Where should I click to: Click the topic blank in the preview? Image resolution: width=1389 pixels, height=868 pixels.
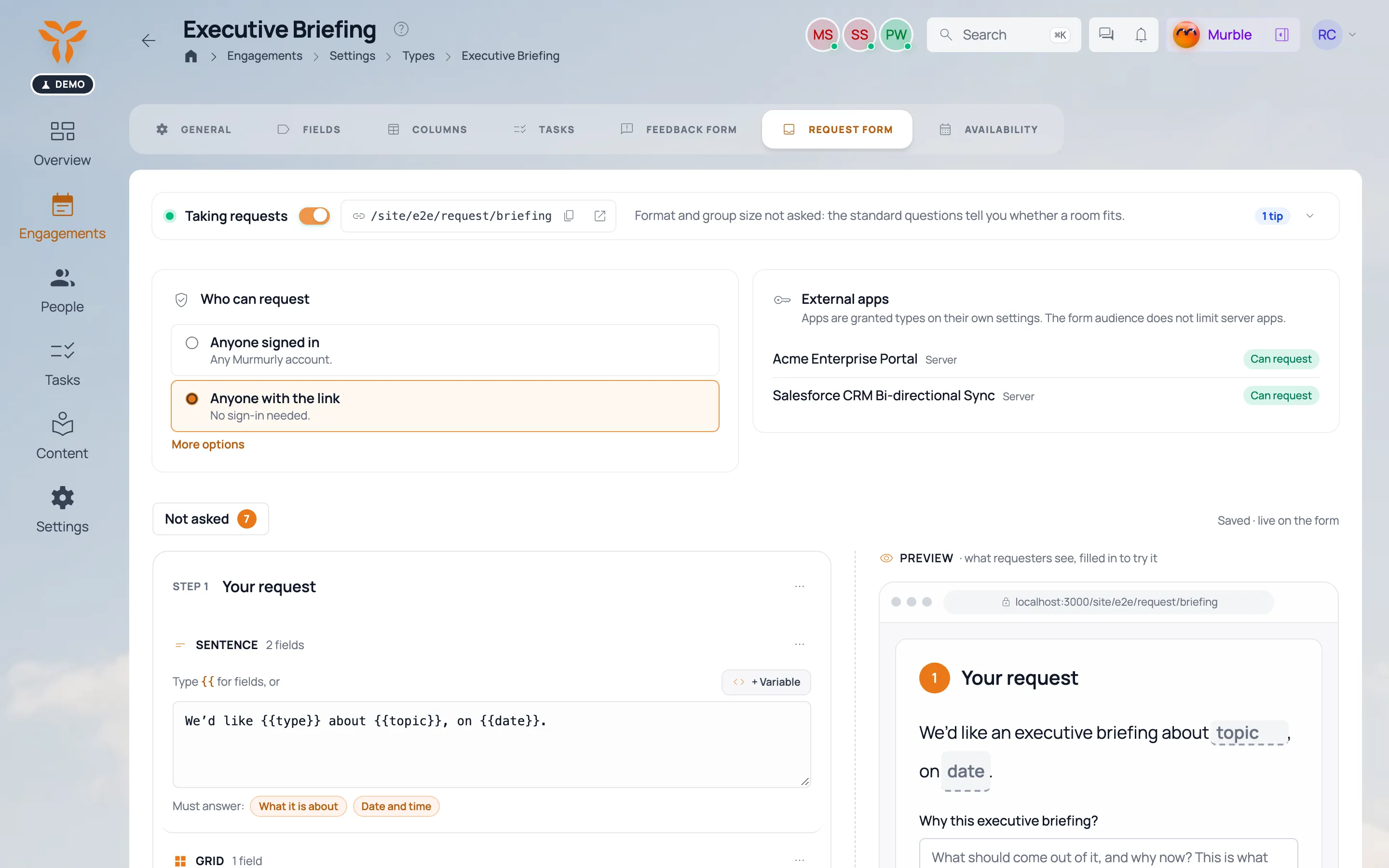click(x=1250, y=733)
